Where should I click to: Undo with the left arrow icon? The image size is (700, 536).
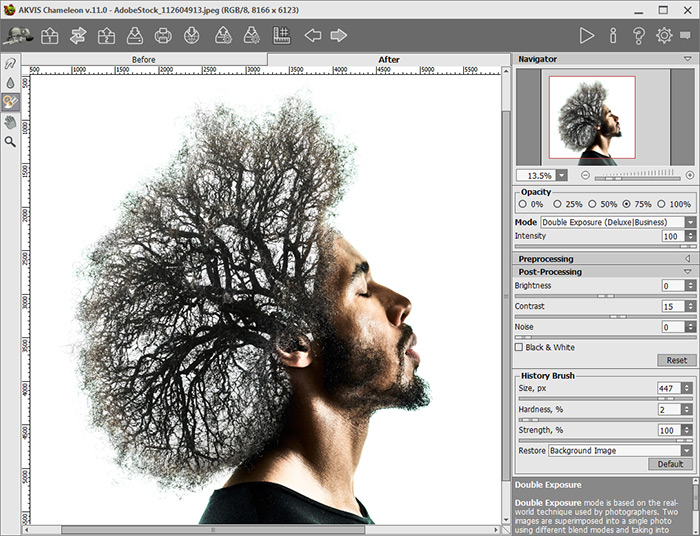click(x=313, y=35)
